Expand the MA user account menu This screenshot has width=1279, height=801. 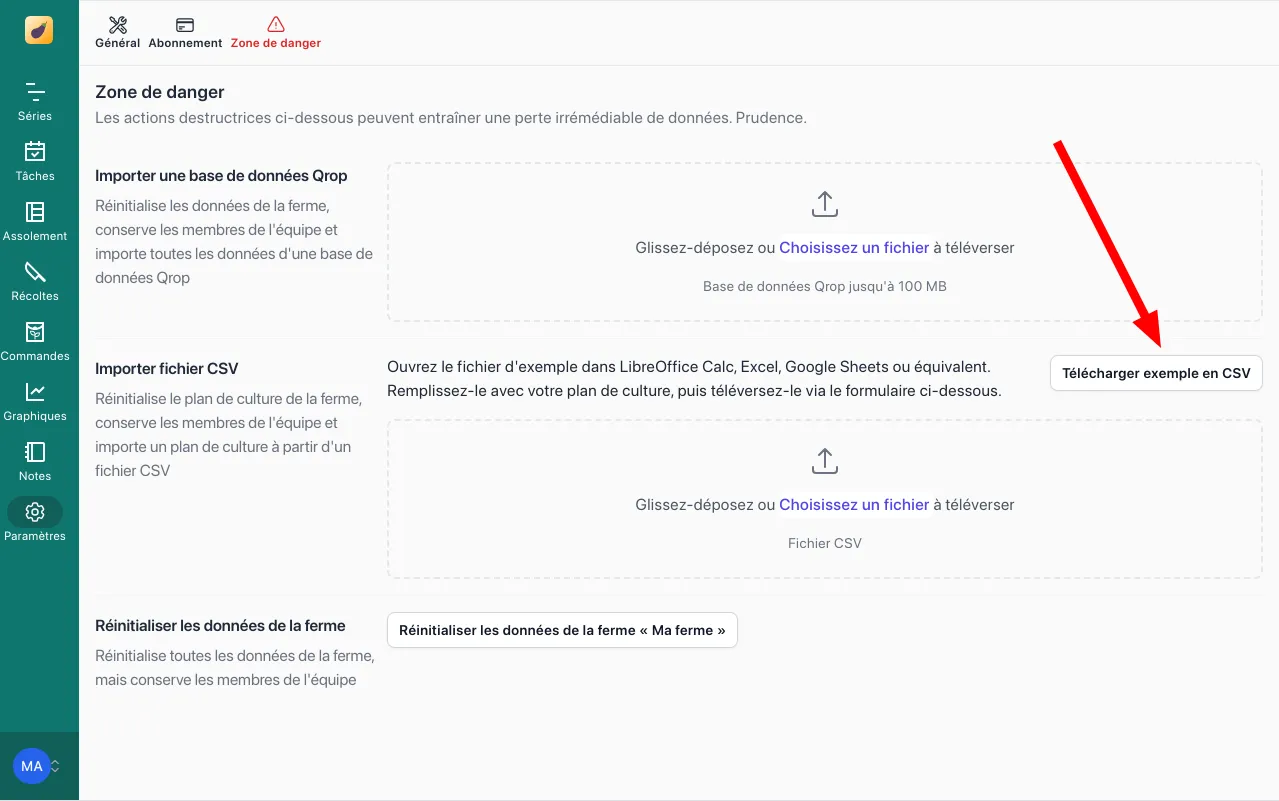point(55,767)
